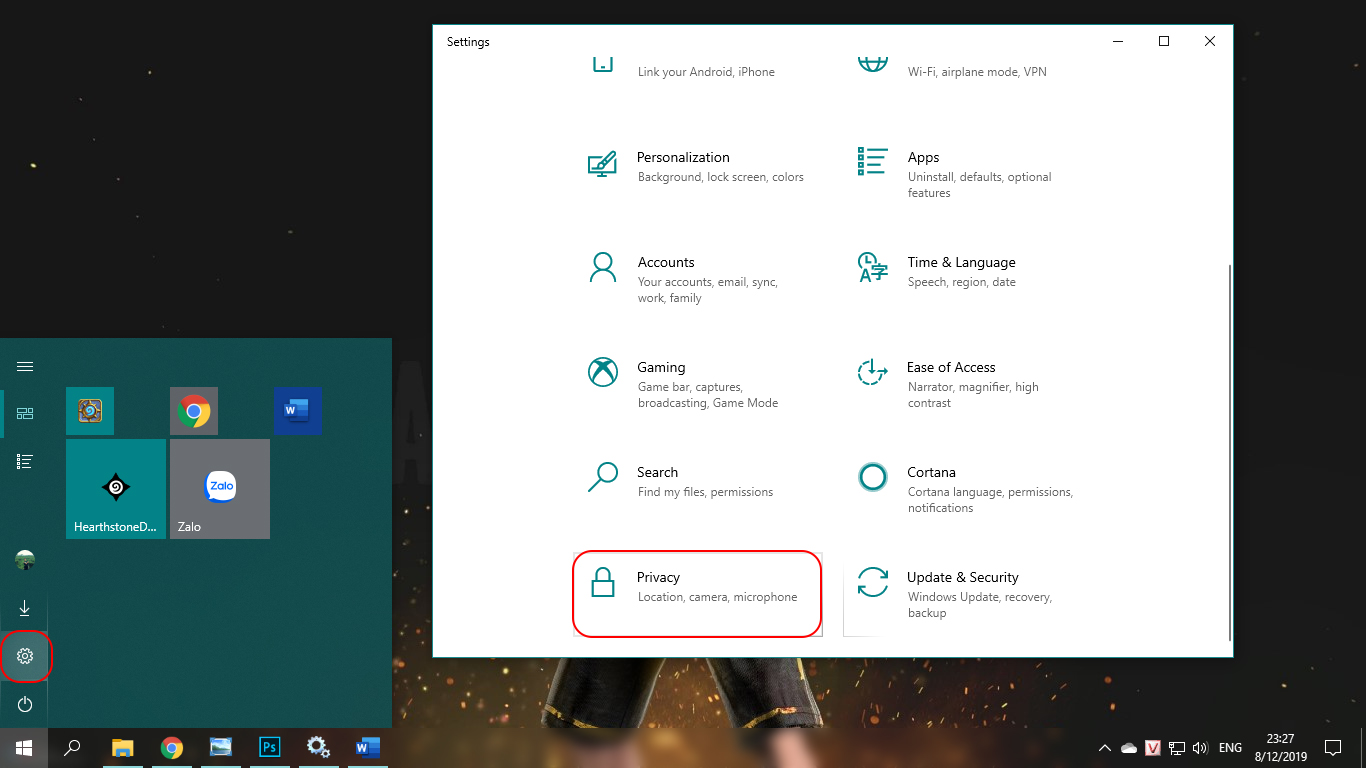This screenshot has height=768, width=1366.
Task: Open Update & Security settings
Action: 967,594
